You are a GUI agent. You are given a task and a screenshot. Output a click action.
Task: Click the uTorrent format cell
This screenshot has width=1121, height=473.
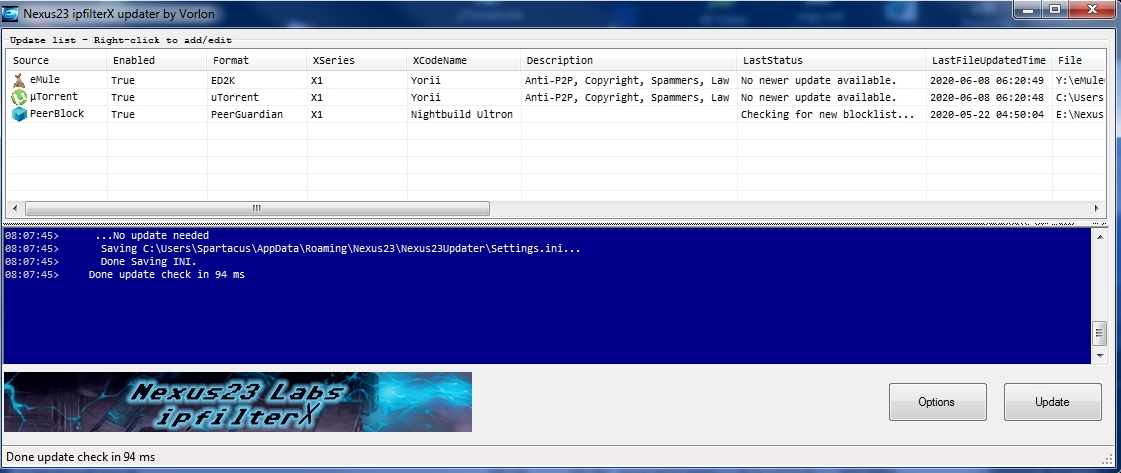click(234, 97)
